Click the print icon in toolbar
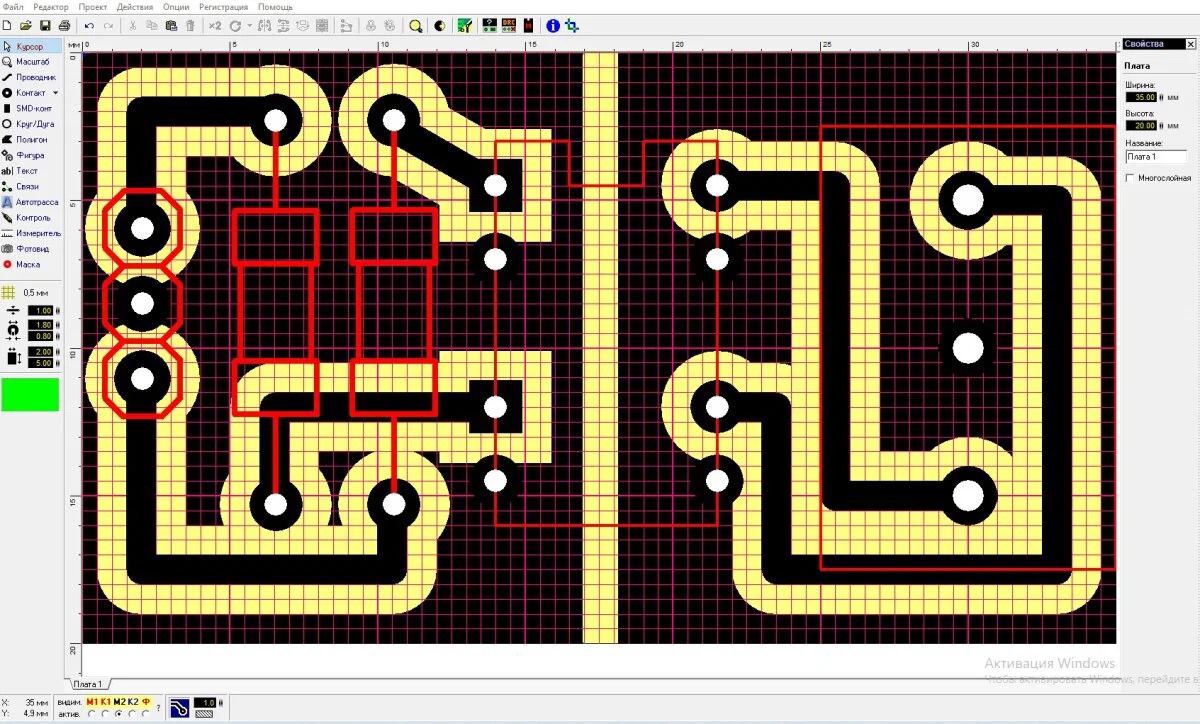This screenshot has width=1200, height=724. click(x=64, y=25)
